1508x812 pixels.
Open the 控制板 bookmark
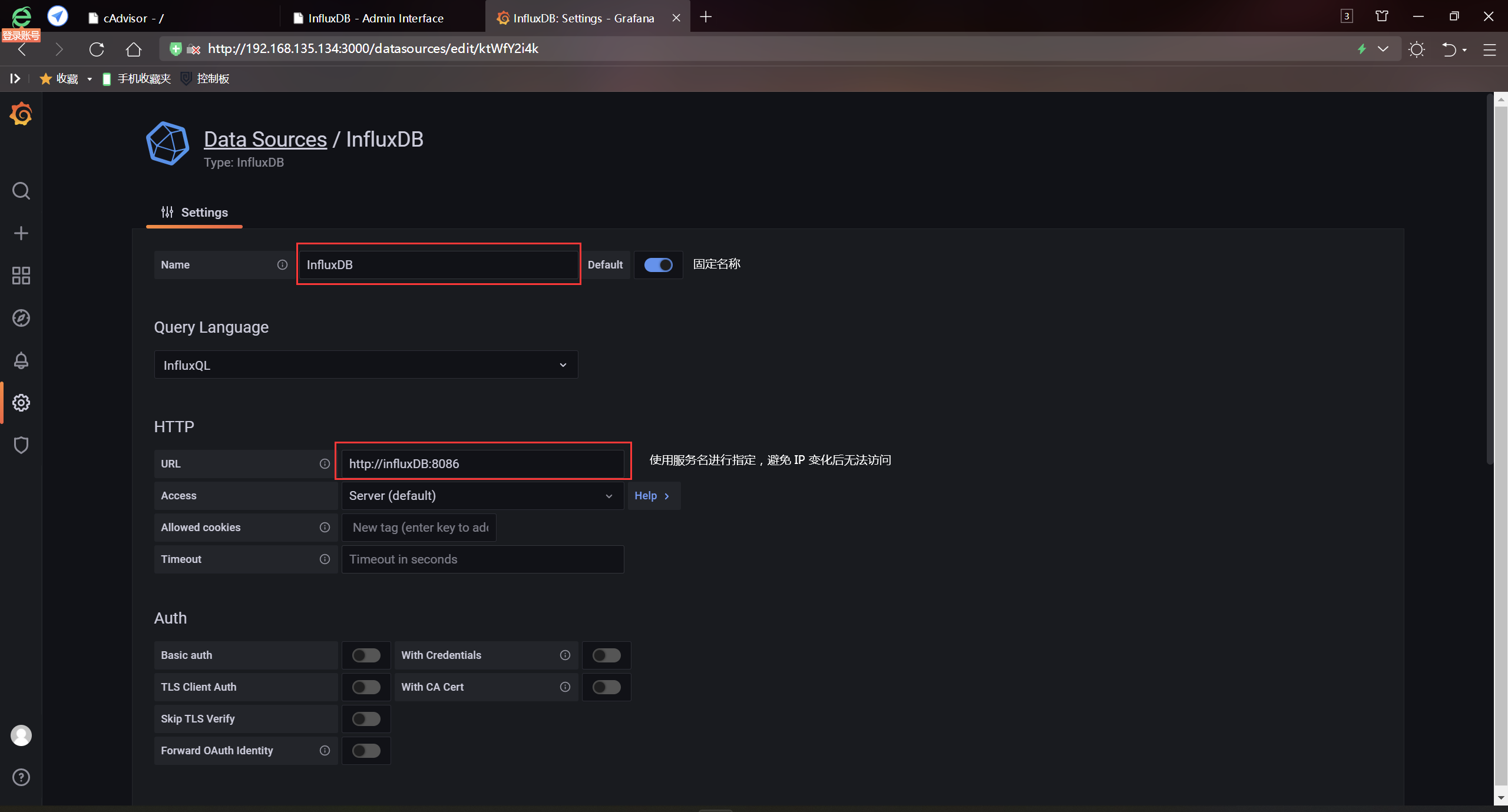point(205,79)
